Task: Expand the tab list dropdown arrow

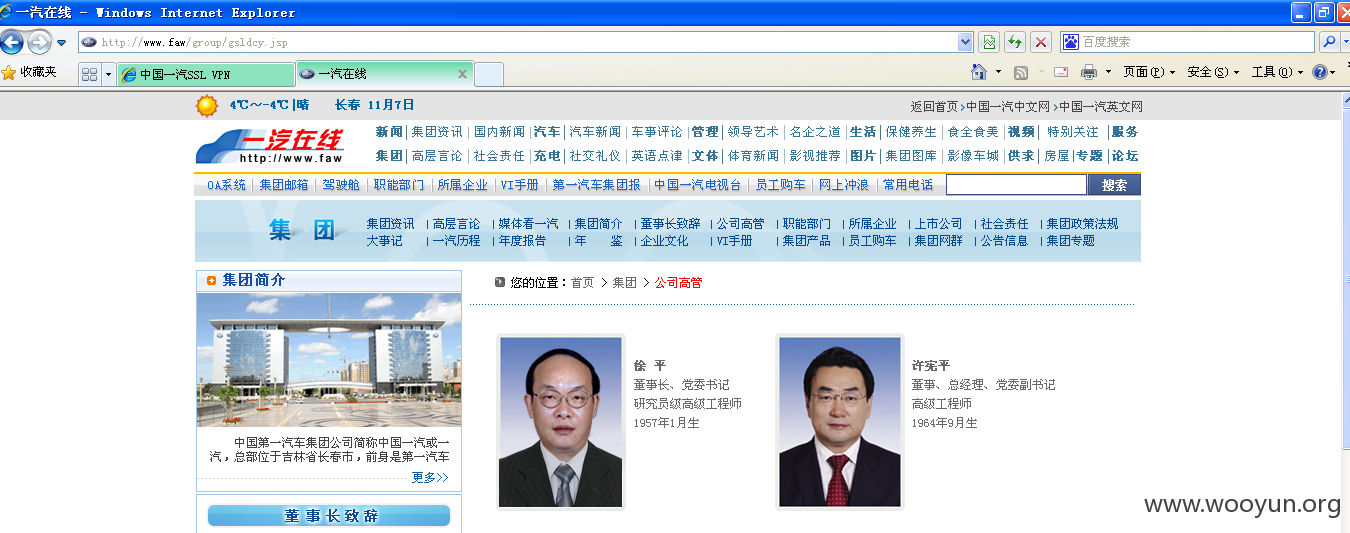Action: tap(108, 74)
